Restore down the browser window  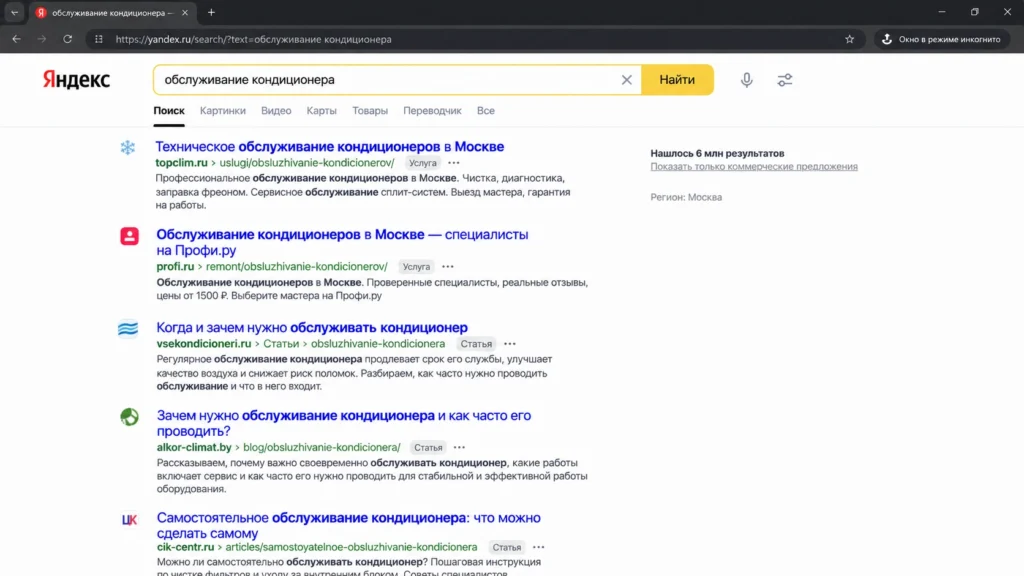coord(974,12)
